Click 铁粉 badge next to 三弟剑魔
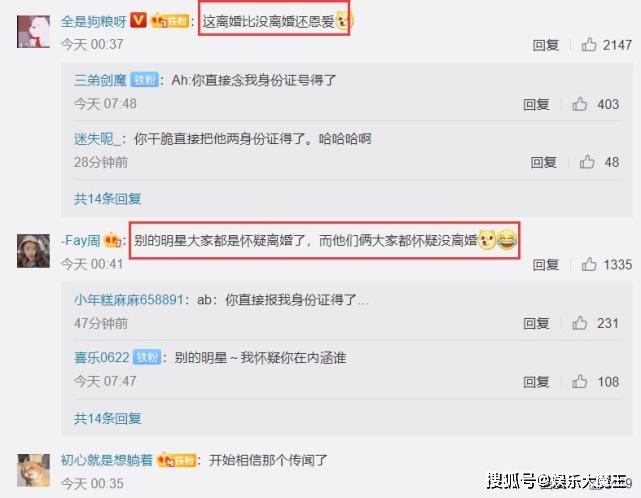Screen dimensions: 641x498 pos(145,80)
